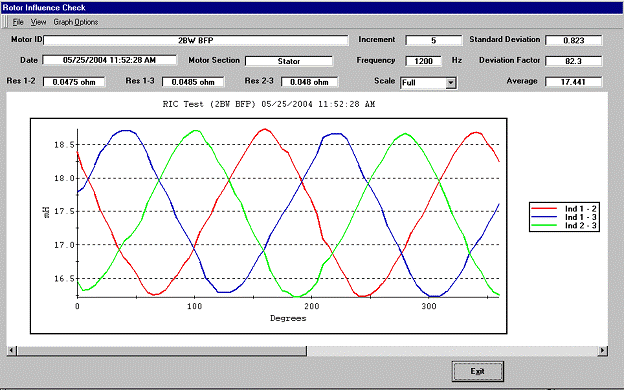Select the Standard Deviation value 0.823
Image resolution: width=624 pixels, height=390 pixels.
573,40
